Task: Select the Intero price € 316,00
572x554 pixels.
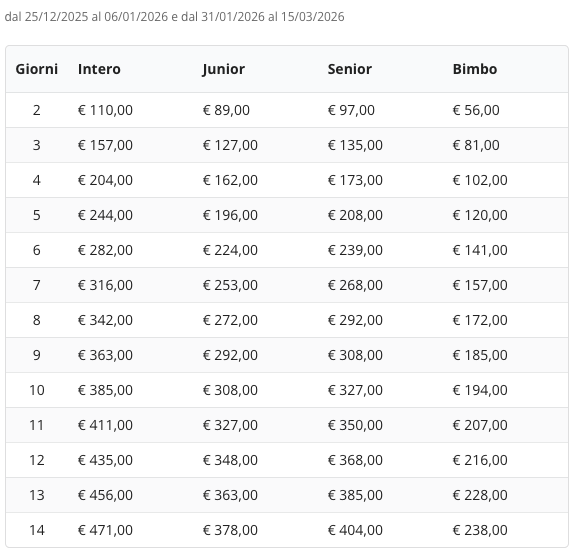Action: click(105, 285)
